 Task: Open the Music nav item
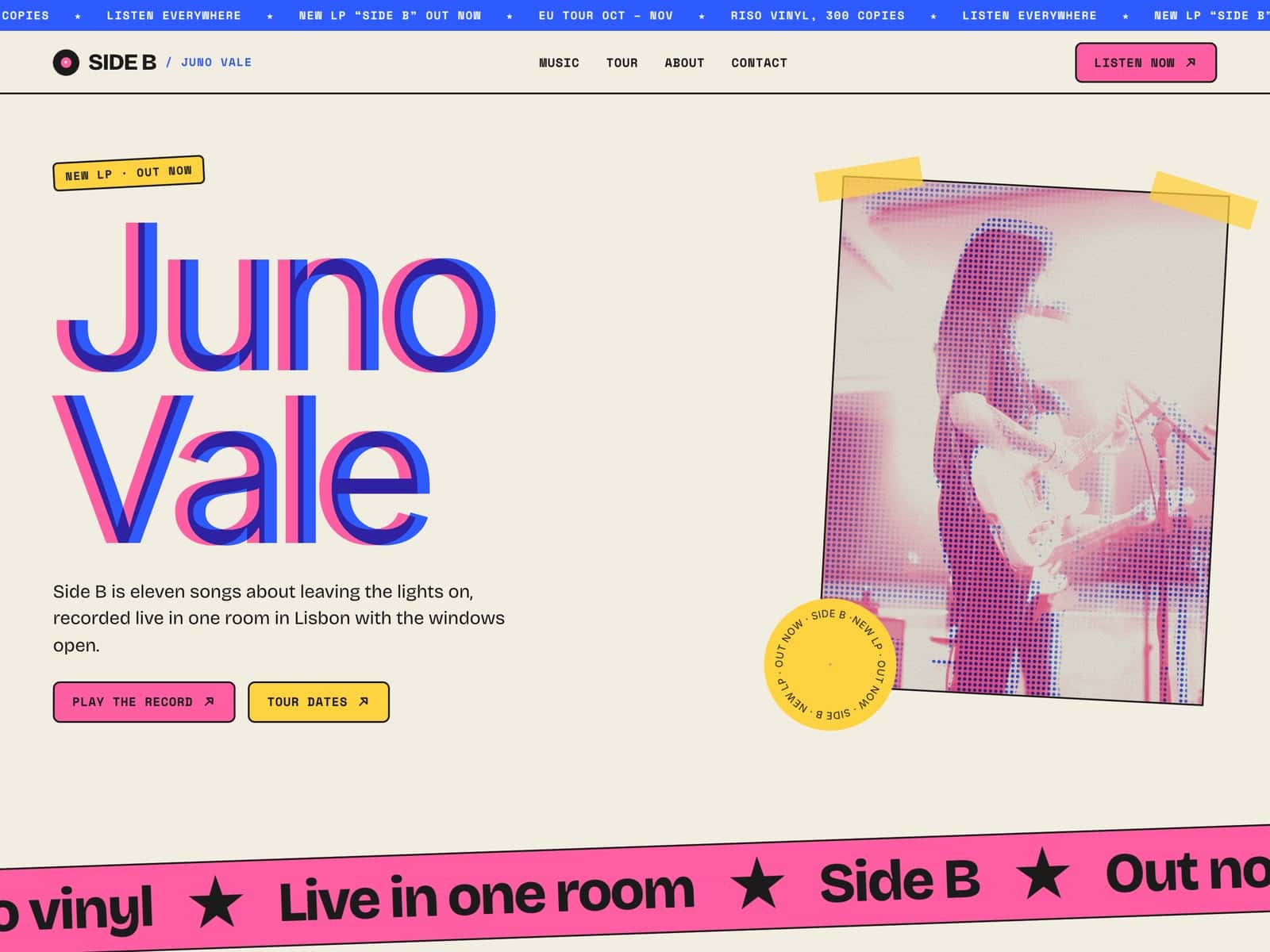[x=559, y=63]
